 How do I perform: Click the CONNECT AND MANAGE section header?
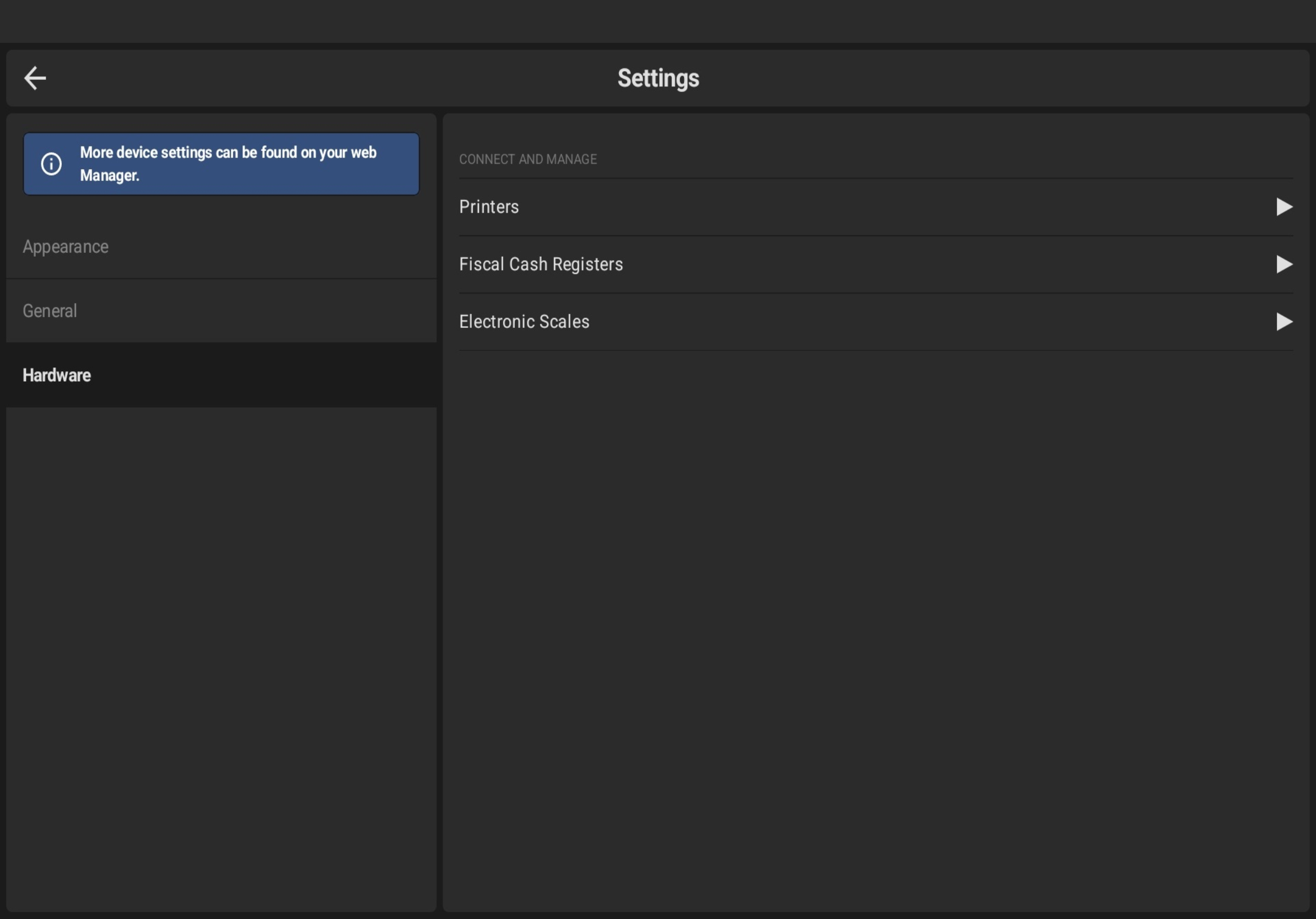(x=527, y=159)
